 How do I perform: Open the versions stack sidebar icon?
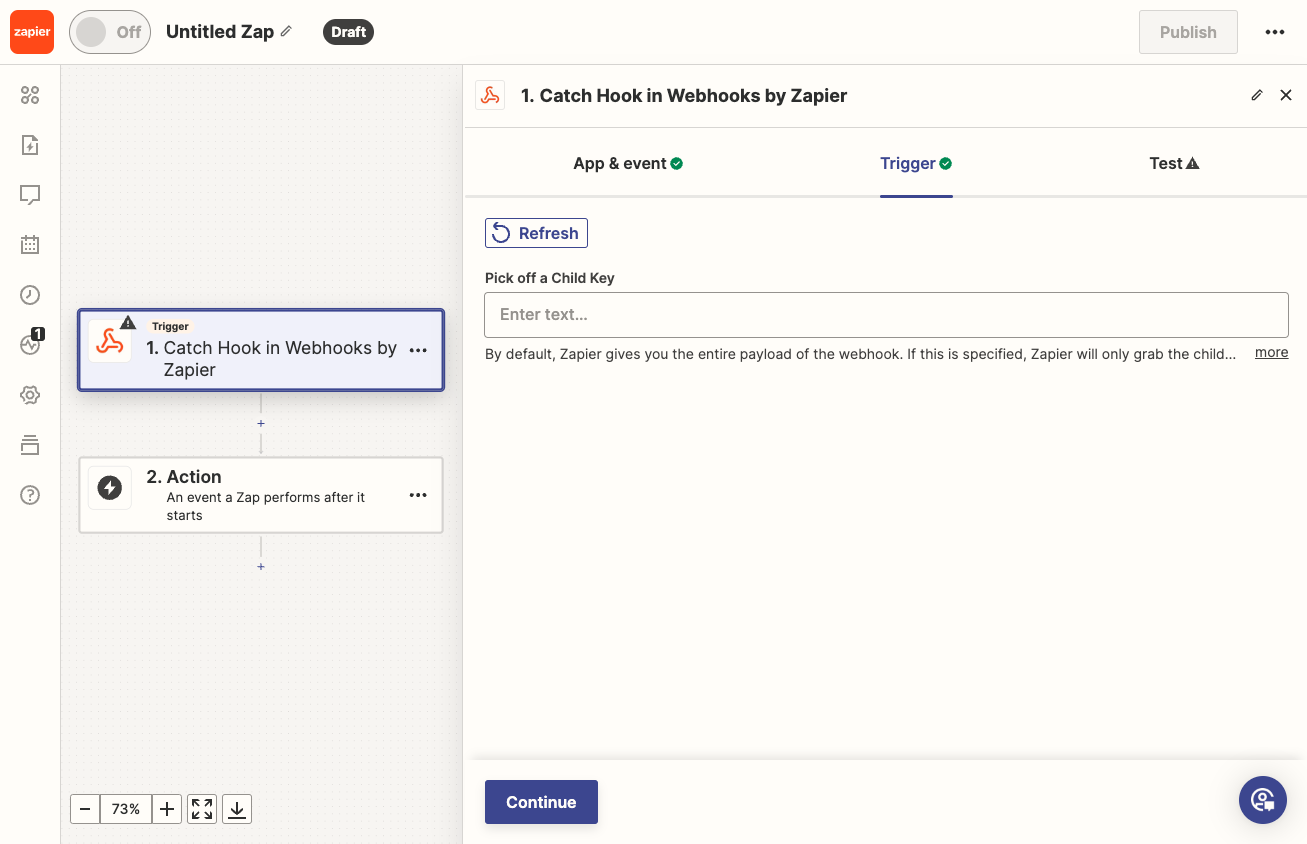(x=30, y=445)
